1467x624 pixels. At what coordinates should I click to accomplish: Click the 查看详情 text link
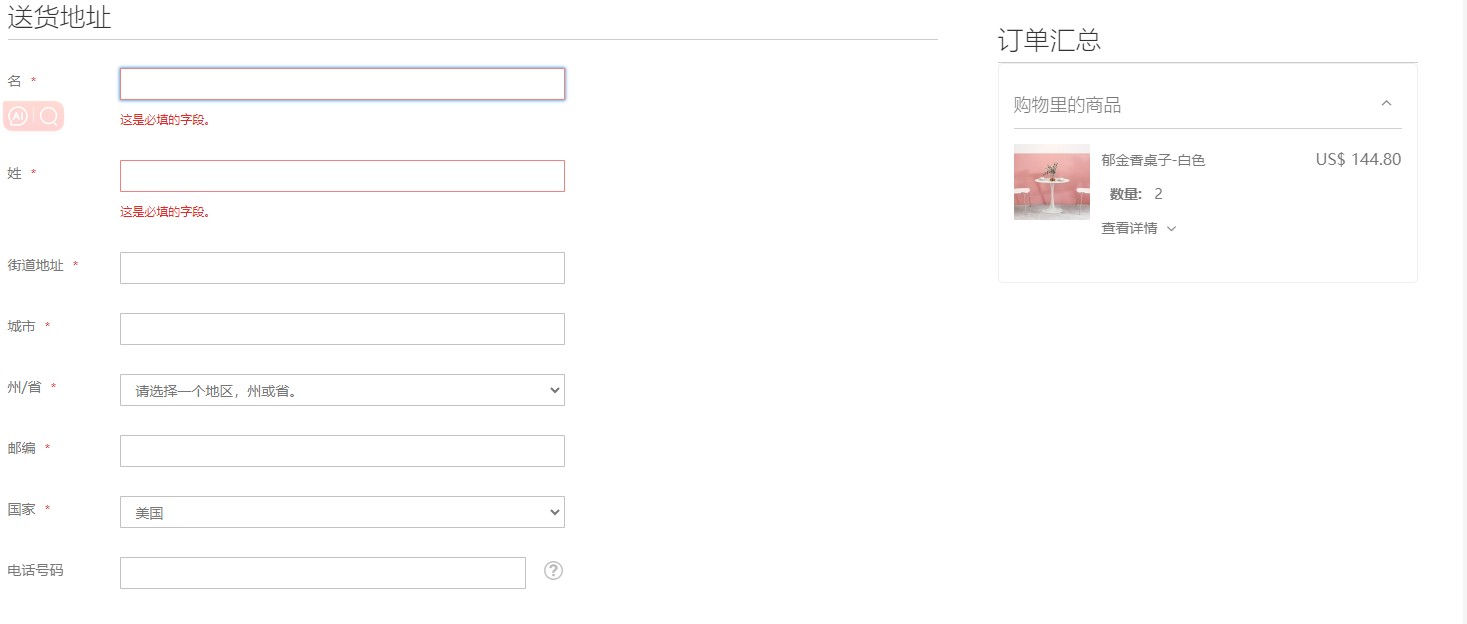click(x=1129, y=228)
